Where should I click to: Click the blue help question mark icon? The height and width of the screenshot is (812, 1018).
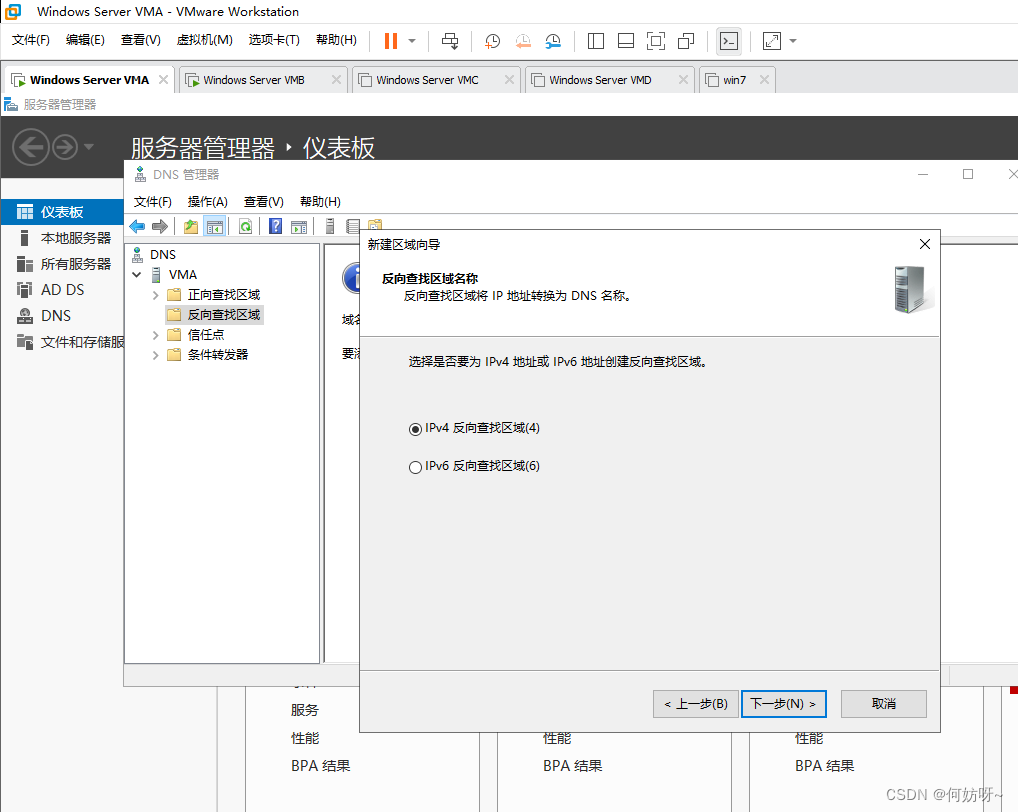click(x=276, y=227)
